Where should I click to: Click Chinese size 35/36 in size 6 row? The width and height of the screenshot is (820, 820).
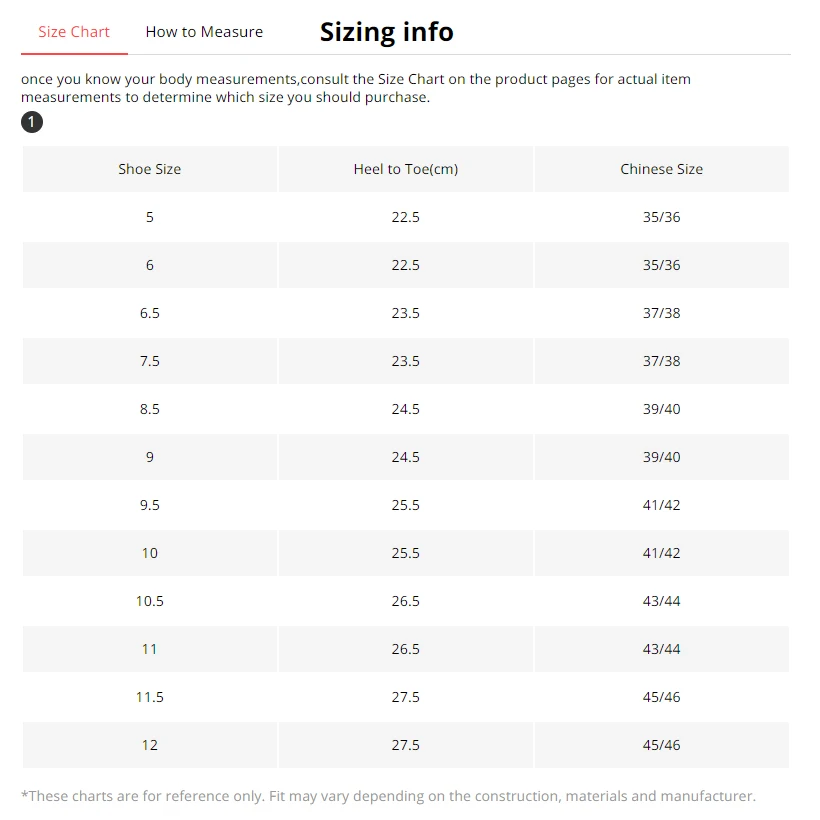[661, 265]
